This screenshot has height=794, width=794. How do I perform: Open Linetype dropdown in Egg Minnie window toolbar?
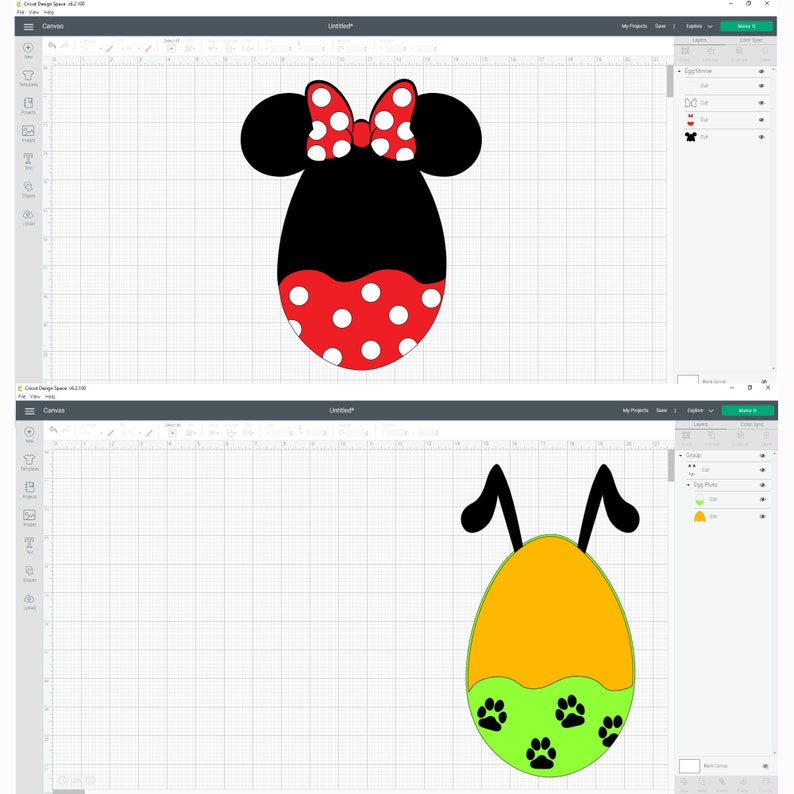pos(91,49)
